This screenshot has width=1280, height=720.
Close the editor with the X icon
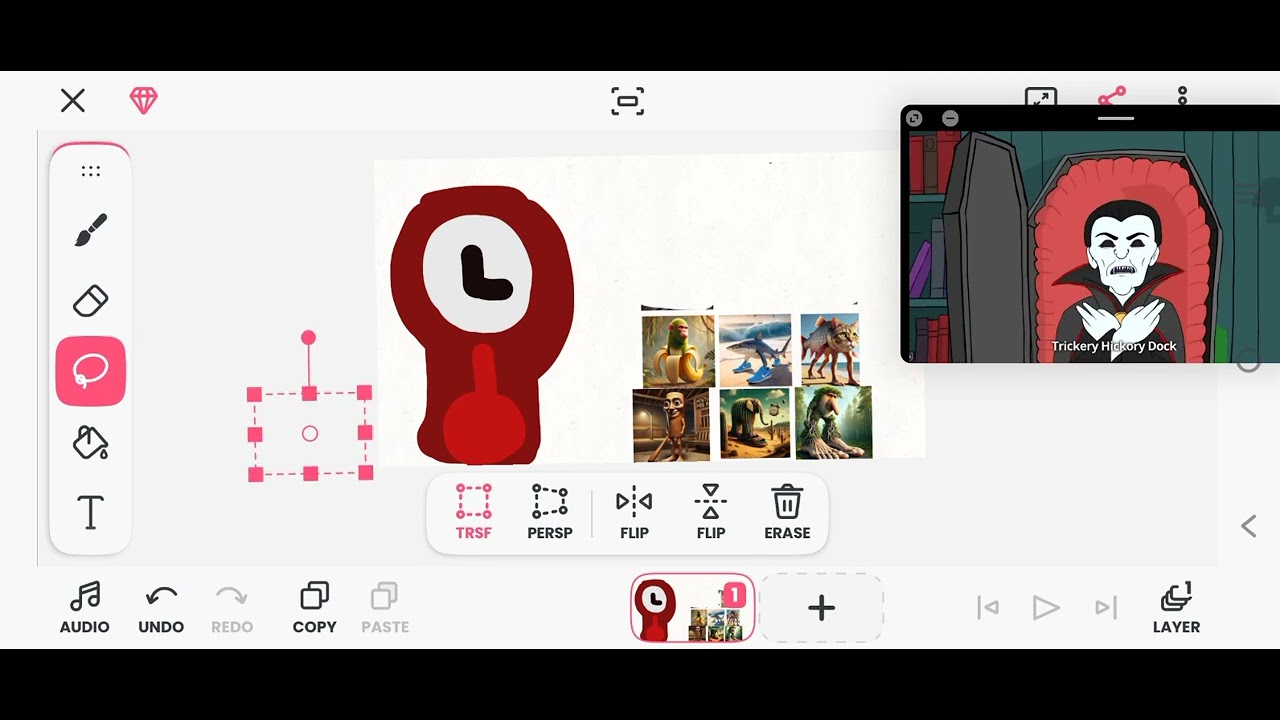(x=72, y=100)
